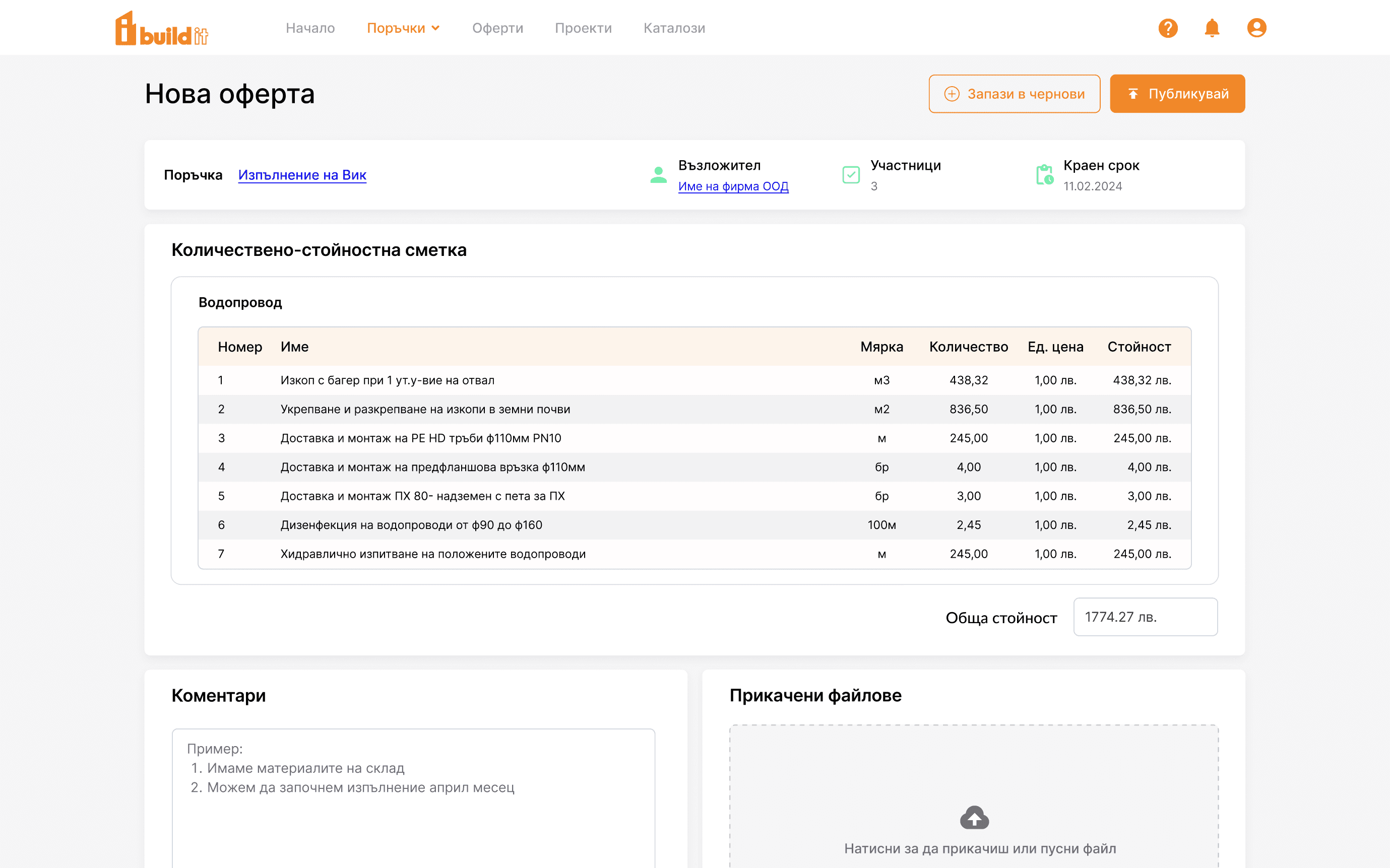Go to the Оферти menu item
This screenshot has width=1390, height=868.
[498, 28]
